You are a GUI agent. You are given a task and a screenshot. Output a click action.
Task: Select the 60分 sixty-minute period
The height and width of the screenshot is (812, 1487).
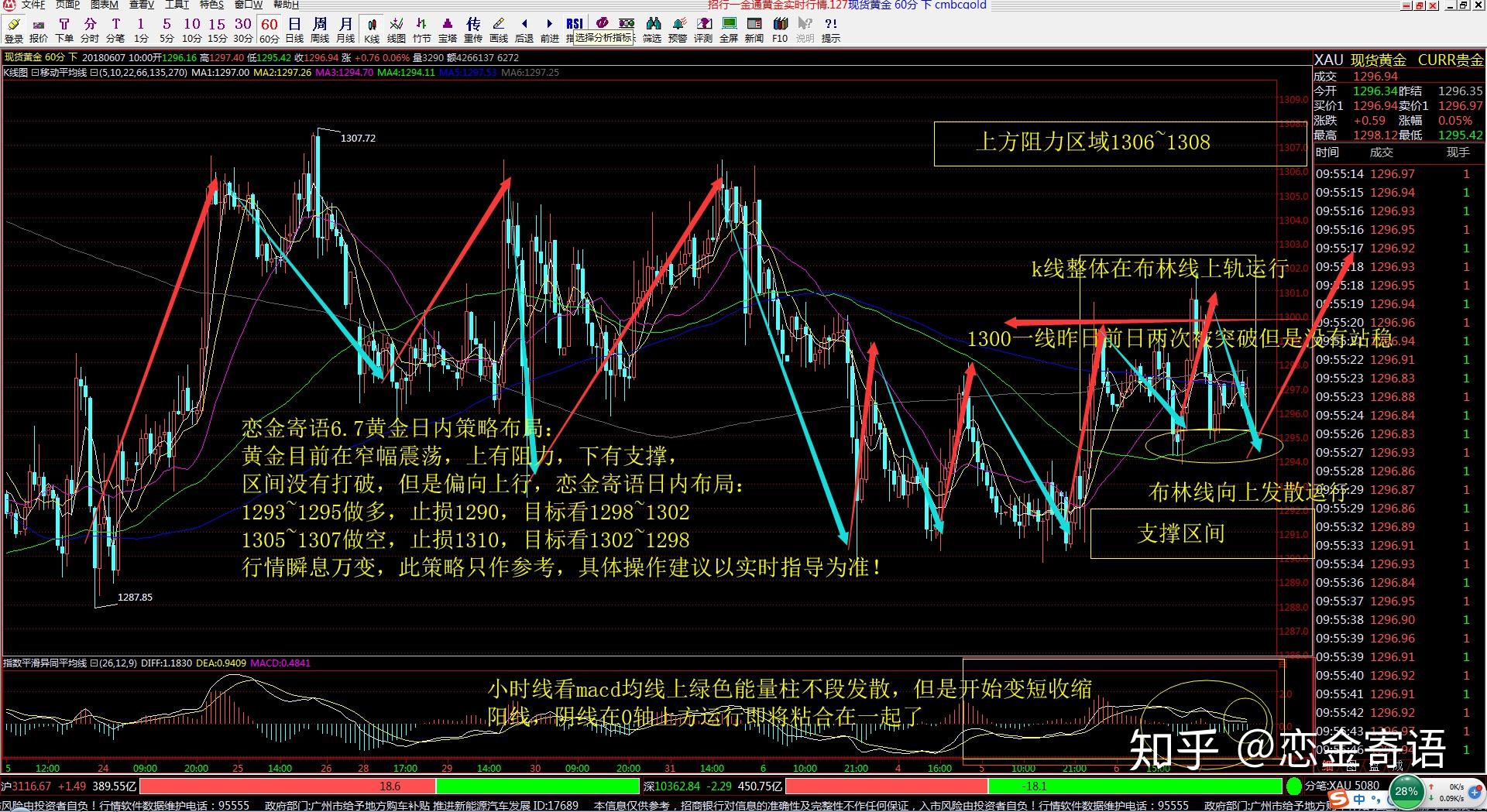point(270,30)
